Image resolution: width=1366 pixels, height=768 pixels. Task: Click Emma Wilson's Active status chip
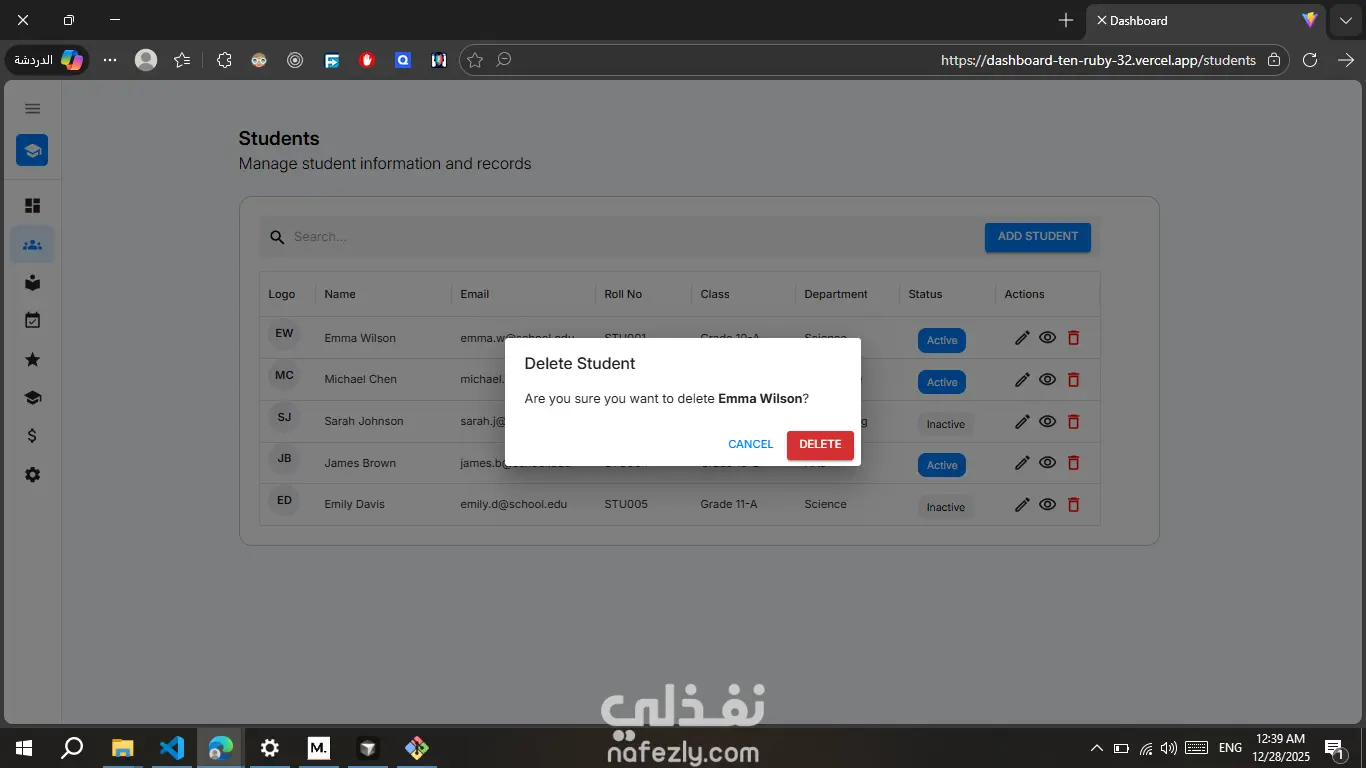(942, 340)
